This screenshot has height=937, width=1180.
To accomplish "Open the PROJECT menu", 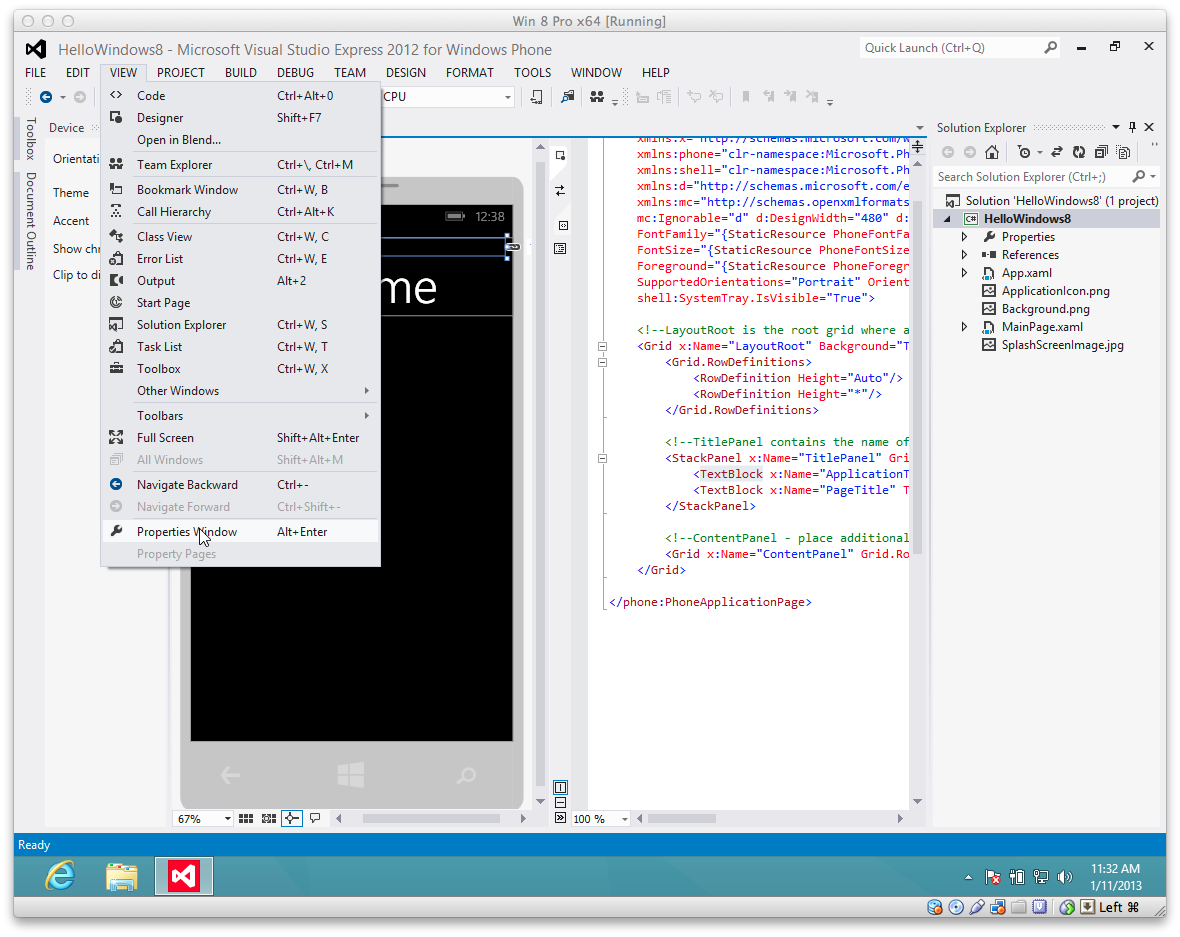I will pos(181,72).
